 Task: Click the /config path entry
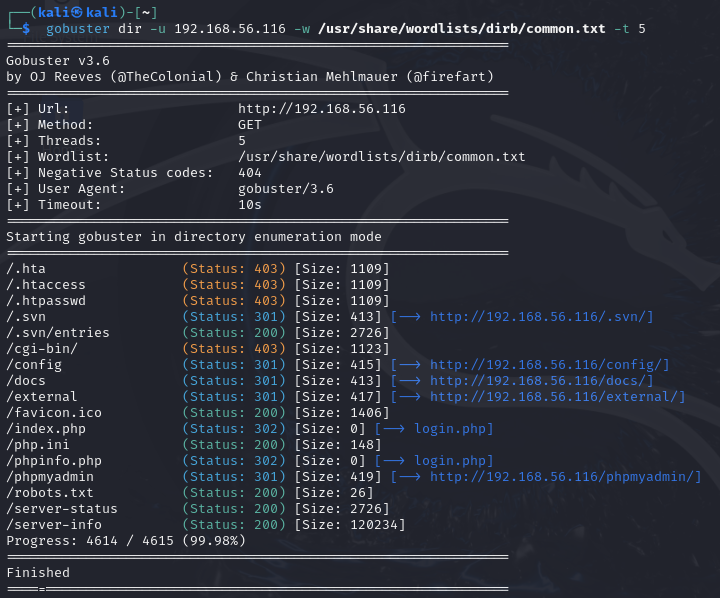34,365
